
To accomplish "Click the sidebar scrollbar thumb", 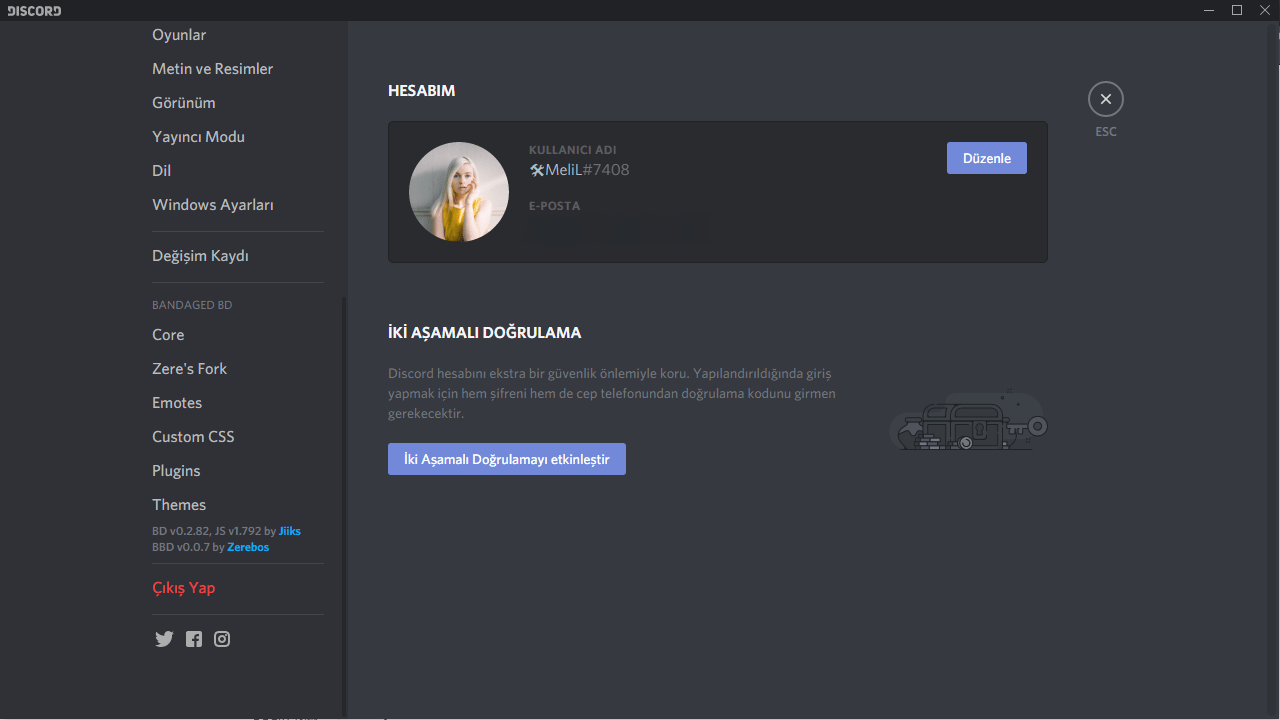I will click(345, 505).
